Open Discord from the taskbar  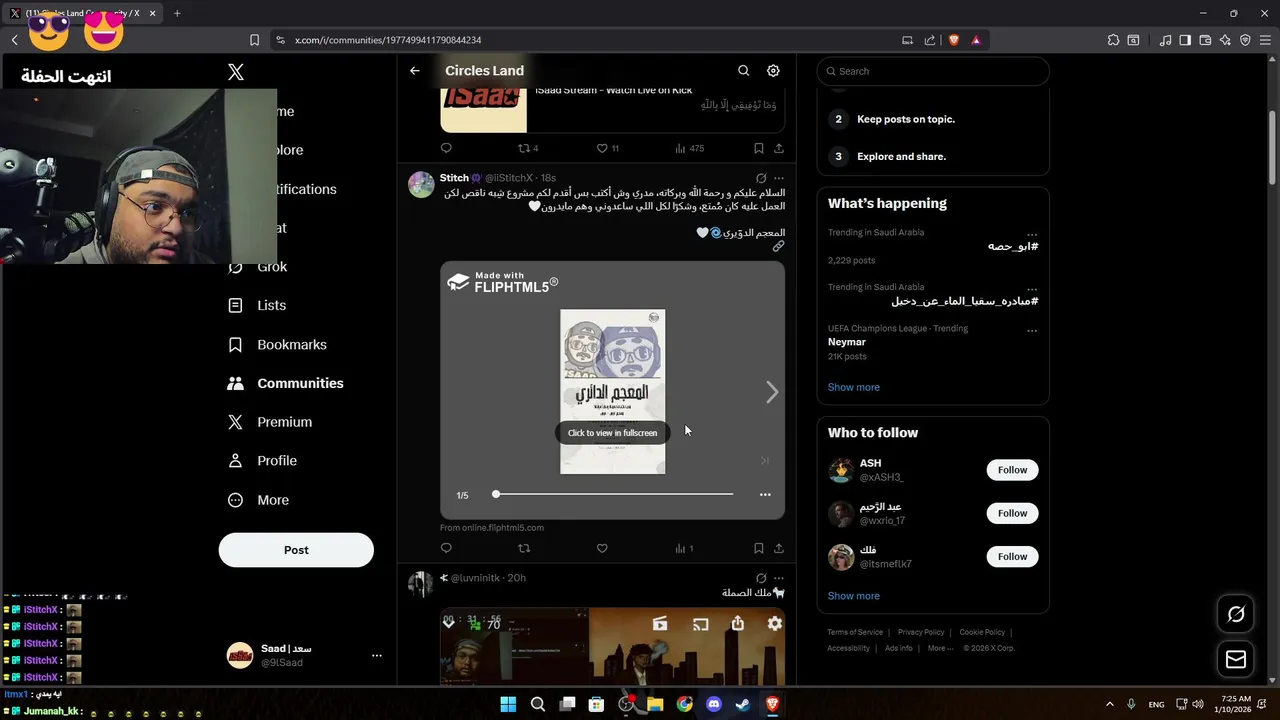tap(714, 704)
